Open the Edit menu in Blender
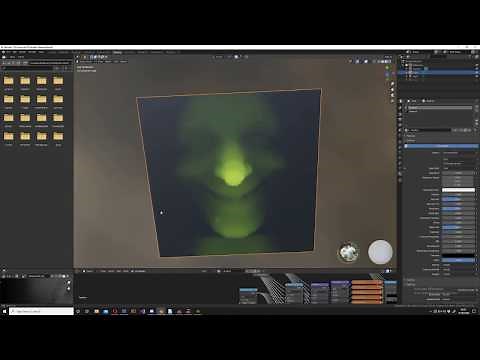This screenshot has height=360, width=480. coord(15,52)
